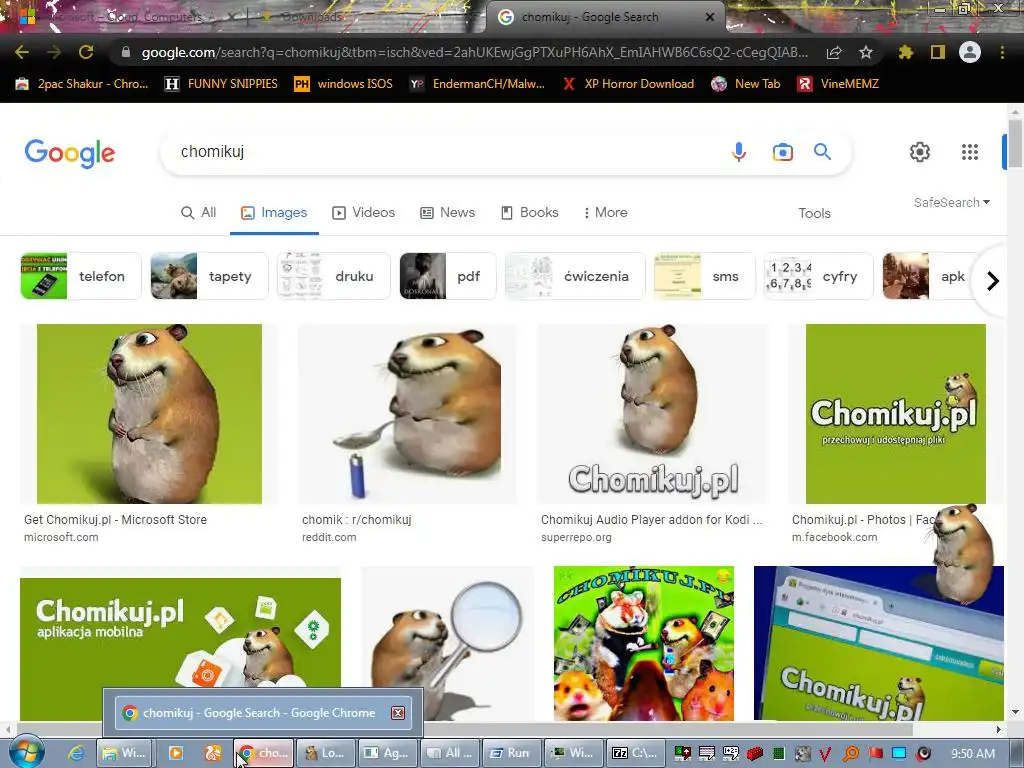Switch to the News tab

[x=447, y=212]
